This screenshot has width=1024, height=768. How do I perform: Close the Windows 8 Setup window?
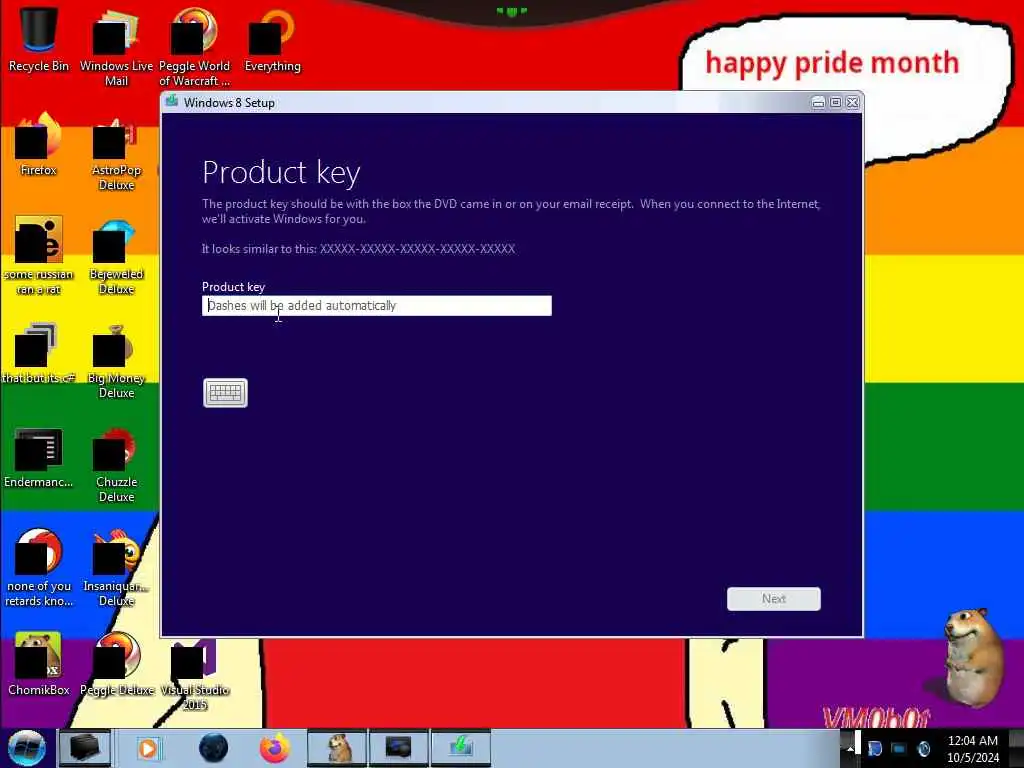852,103
